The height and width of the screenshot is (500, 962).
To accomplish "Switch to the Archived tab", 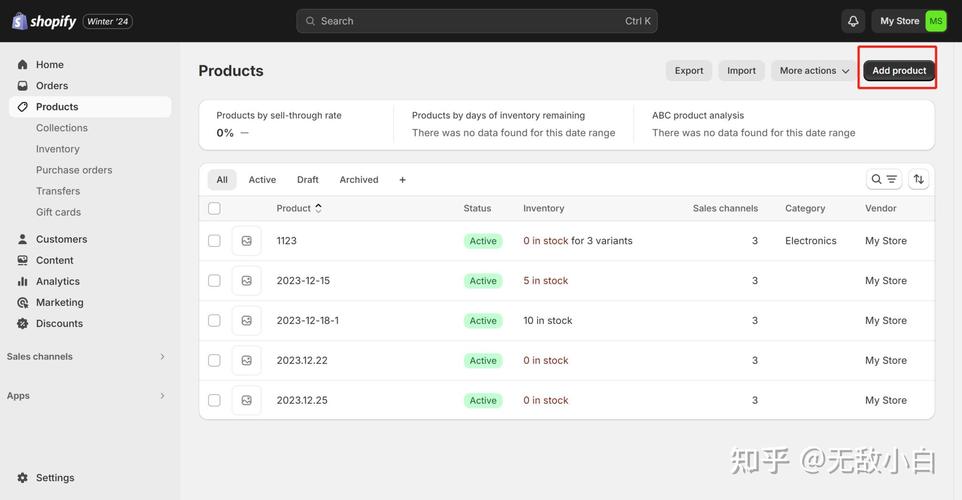I will 359,180.
